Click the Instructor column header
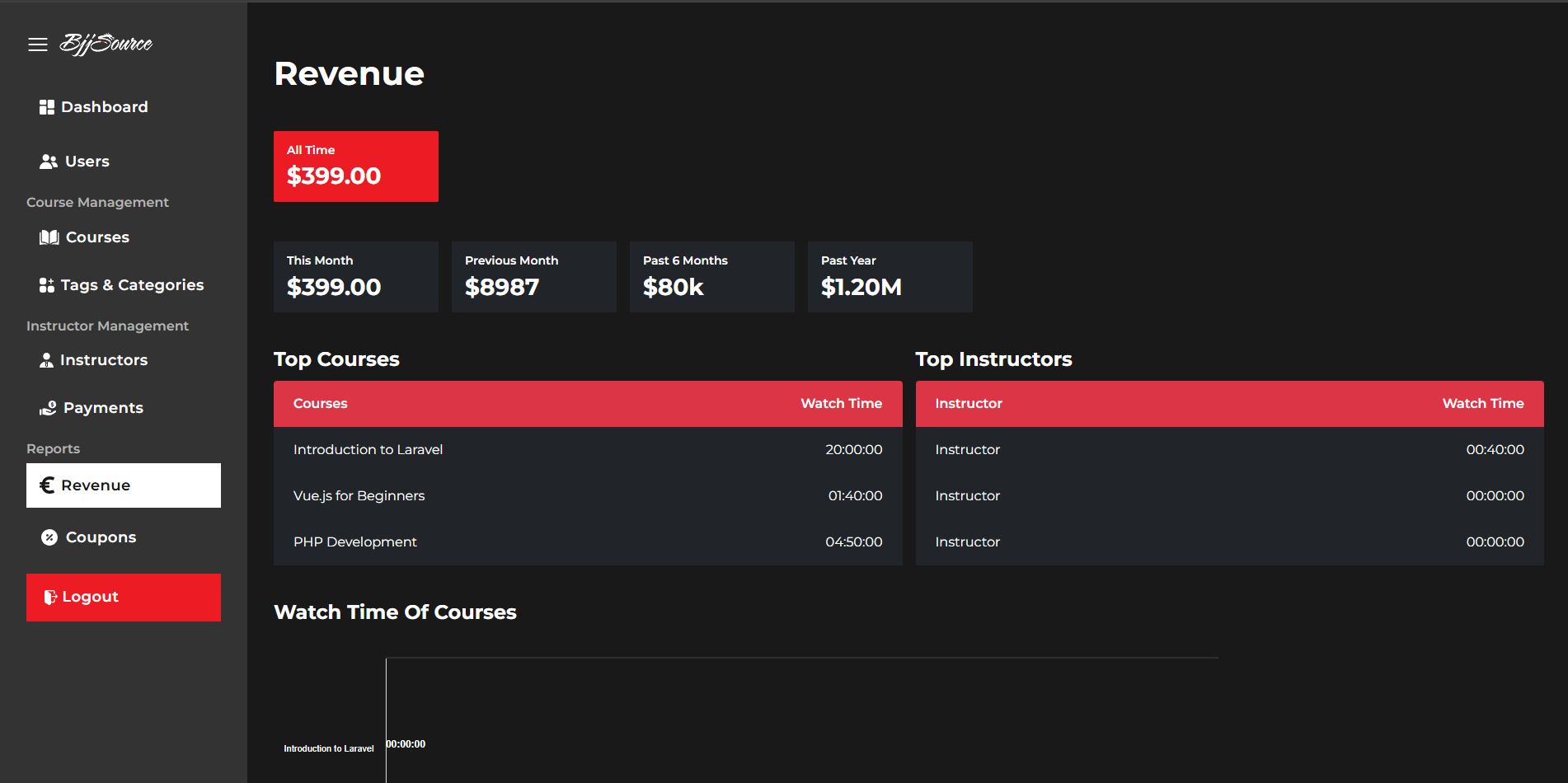This screenshot has width=1568, height=783. tap(969, 404)
